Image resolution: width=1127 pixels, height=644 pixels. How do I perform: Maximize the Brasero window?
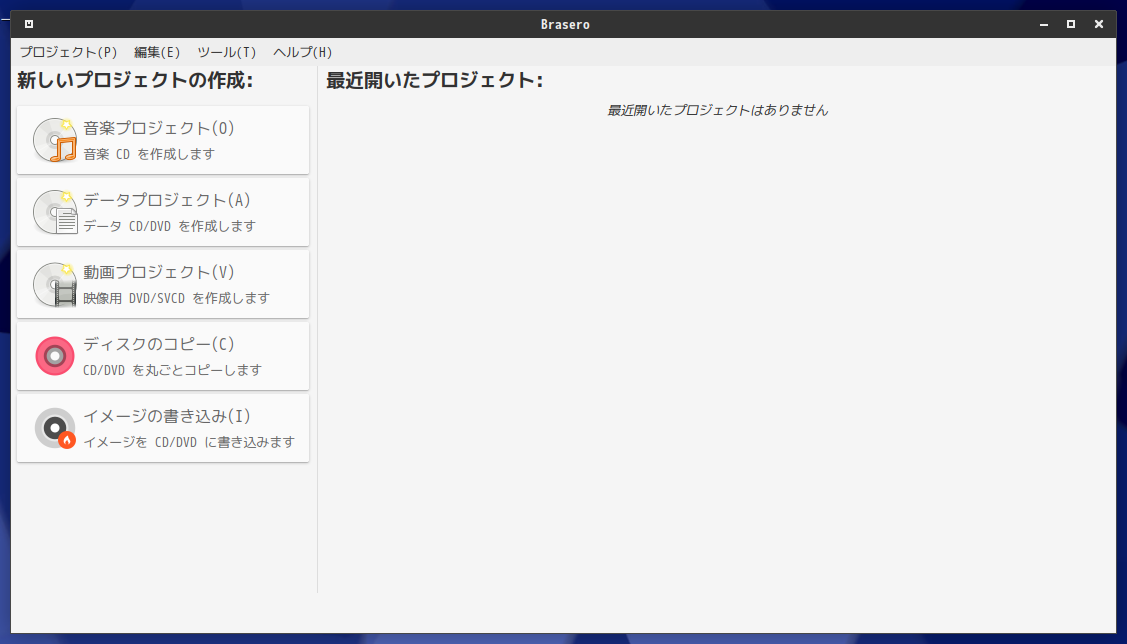(x=1071, y=24)
